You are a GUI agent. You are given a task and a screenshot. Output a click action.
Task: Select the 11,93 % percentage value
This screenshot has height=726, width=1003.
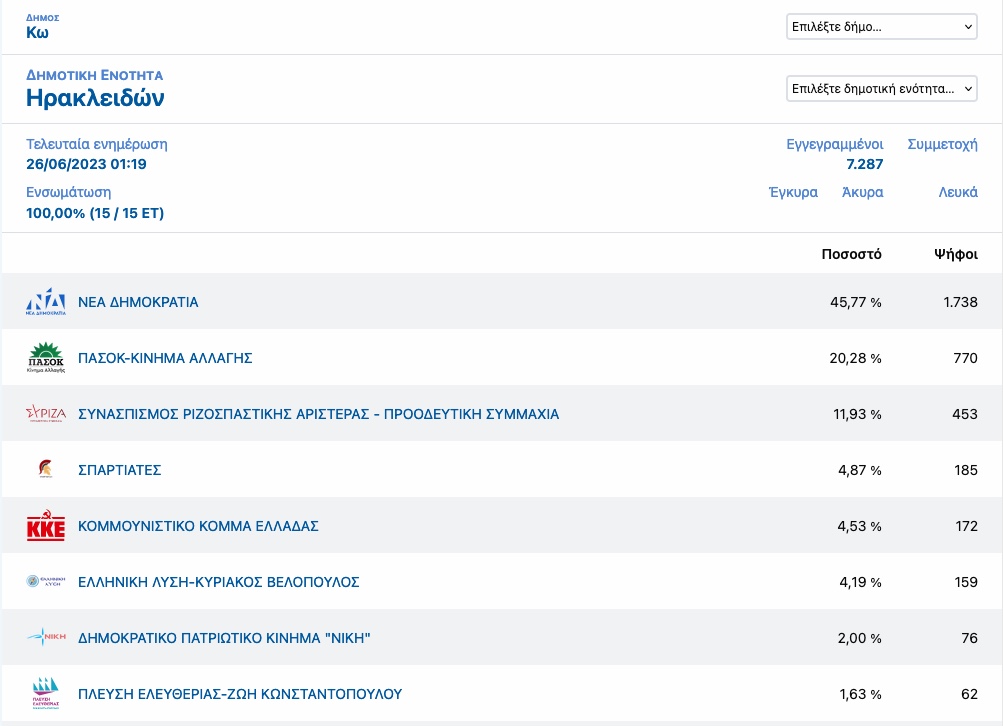point(857,414)
